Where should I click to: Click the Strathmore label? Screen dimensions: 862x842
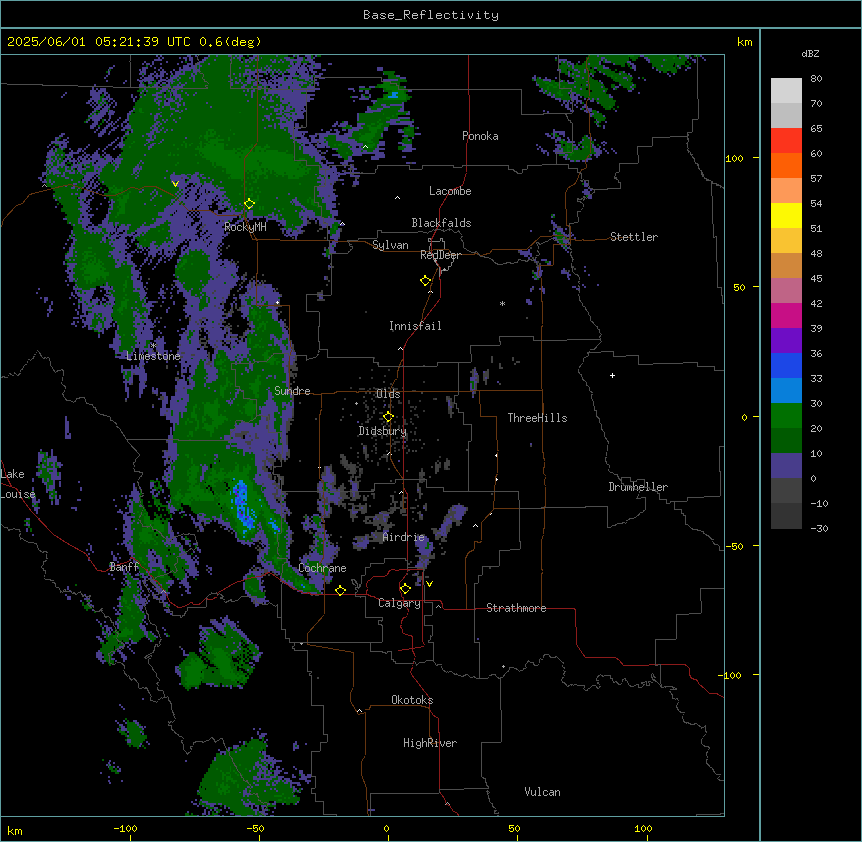(x=516, y=608)
